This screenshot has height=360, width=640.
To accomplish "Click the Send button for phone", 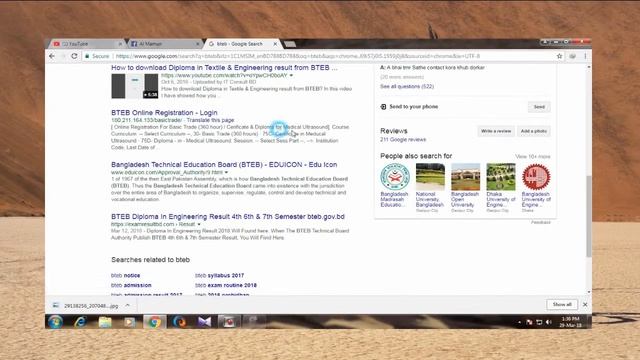I will pyautogui.click(x=539, y=107).
